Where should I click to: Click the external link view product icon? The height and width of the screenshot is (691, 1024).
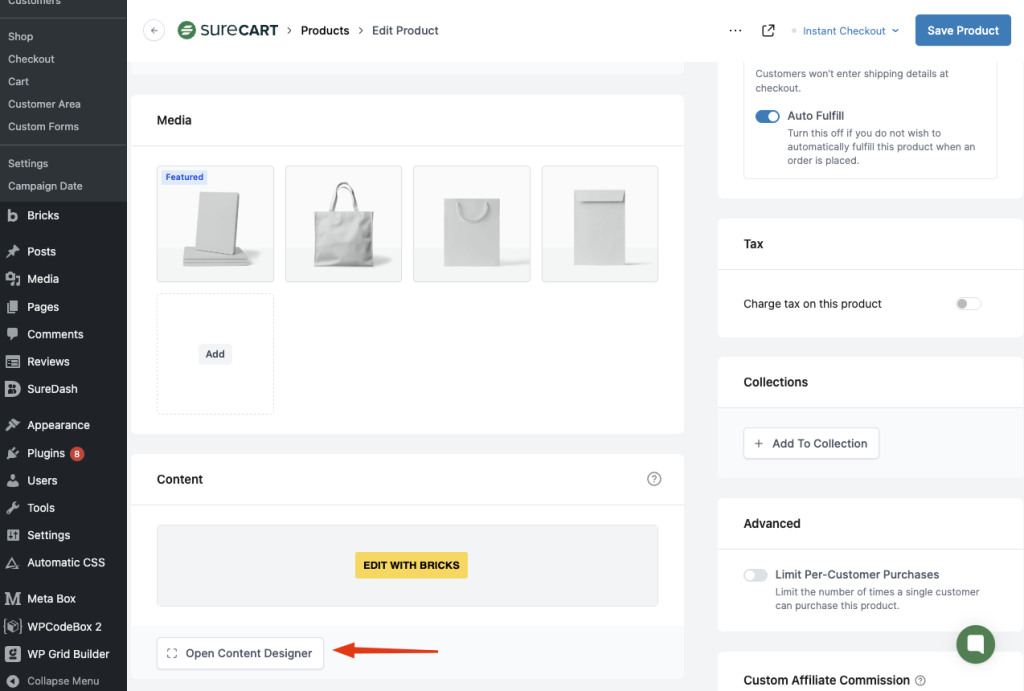tap(768, 31)
